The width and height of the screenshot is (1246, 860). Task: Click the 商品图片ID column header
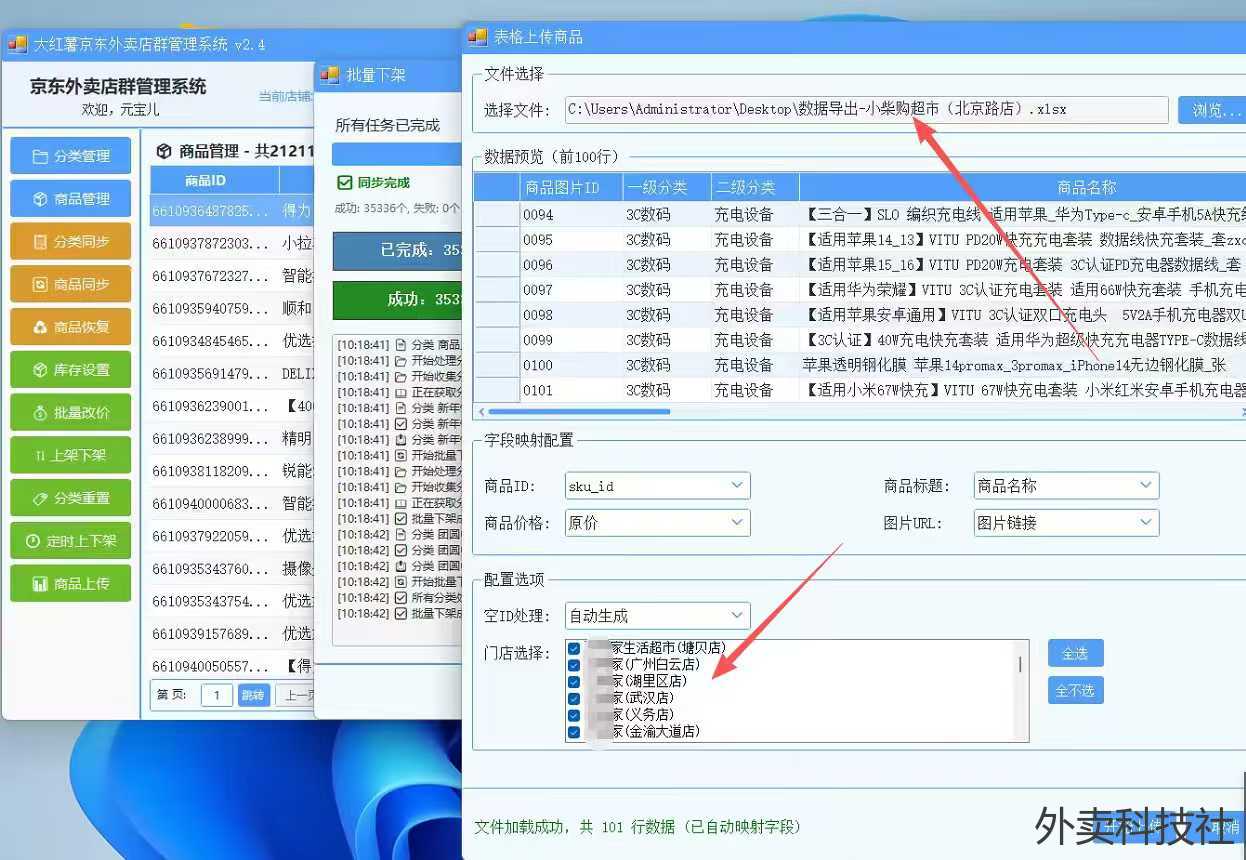[571, 187]
